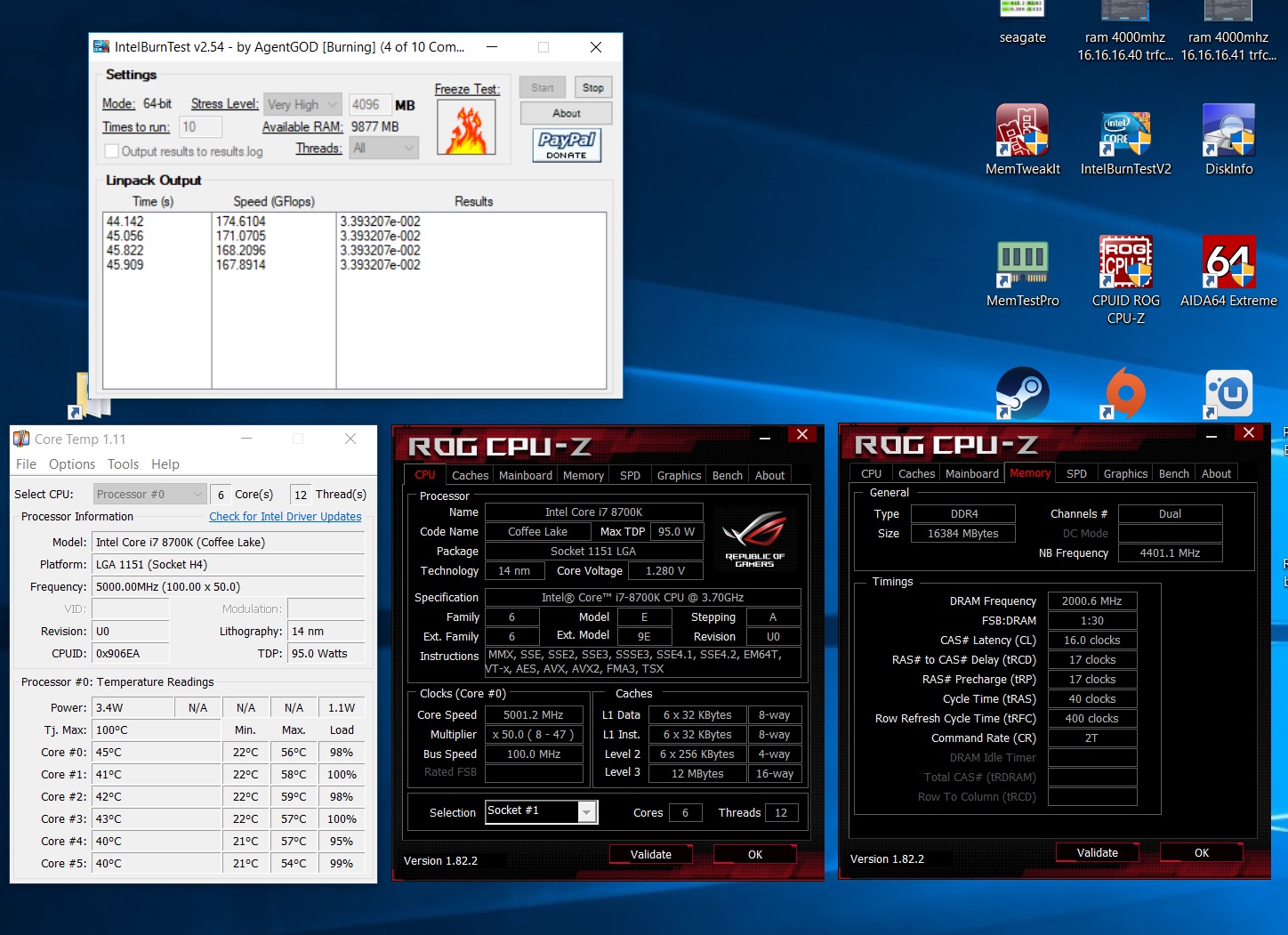Minimize the ROG CPU-Z CPU window

pos(765,436)
